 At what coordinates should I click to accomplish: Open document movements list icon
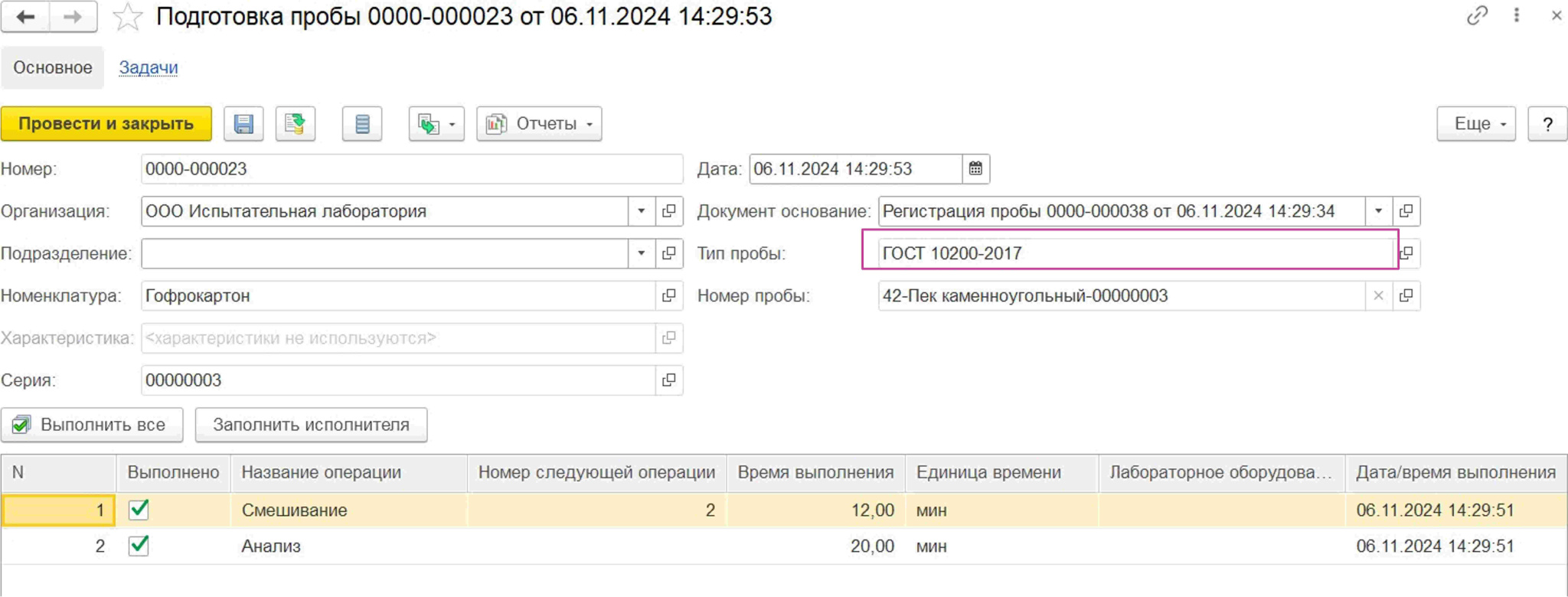coord(362,124)
